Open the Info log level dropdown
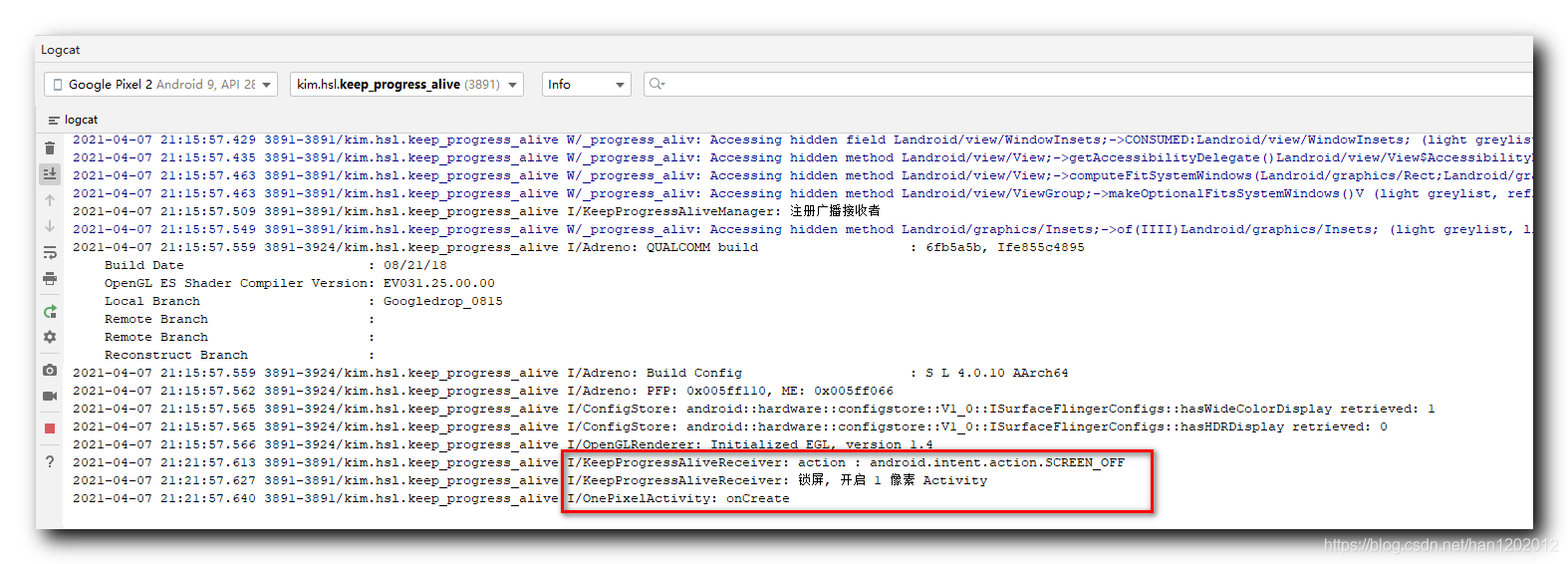The width and height of the screenshot is (1568, 564). pos(586,85)
